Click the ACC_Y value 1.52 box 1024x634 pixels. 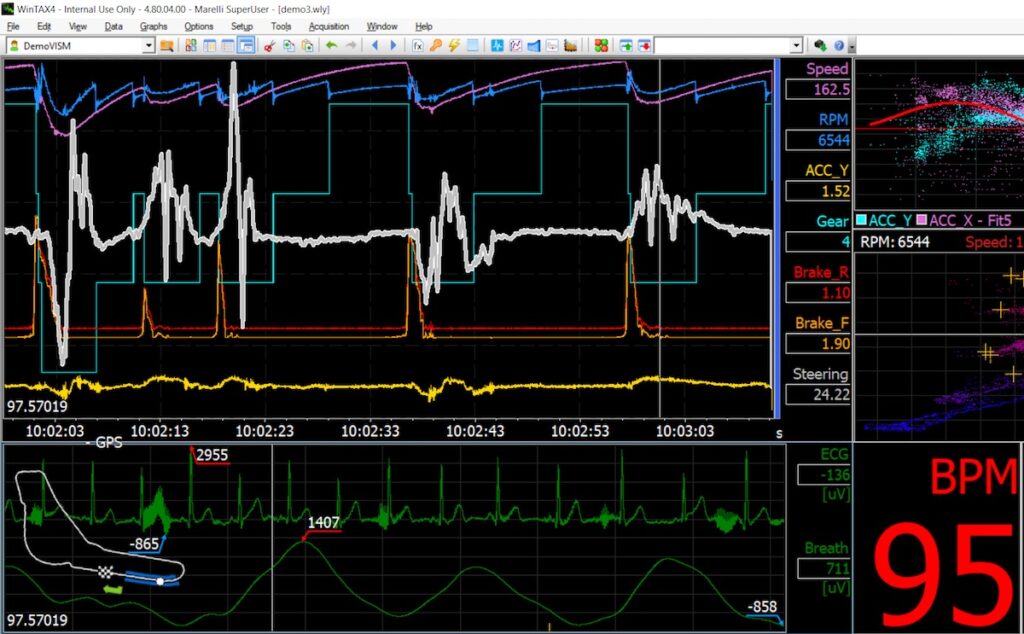coord(818,191)
